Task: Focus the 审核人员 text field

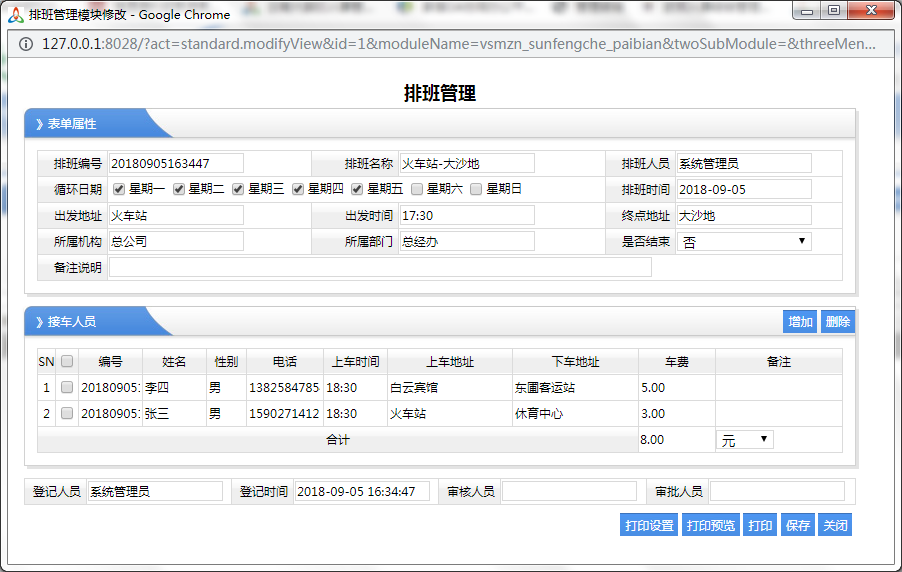Action: coord(569,491)
